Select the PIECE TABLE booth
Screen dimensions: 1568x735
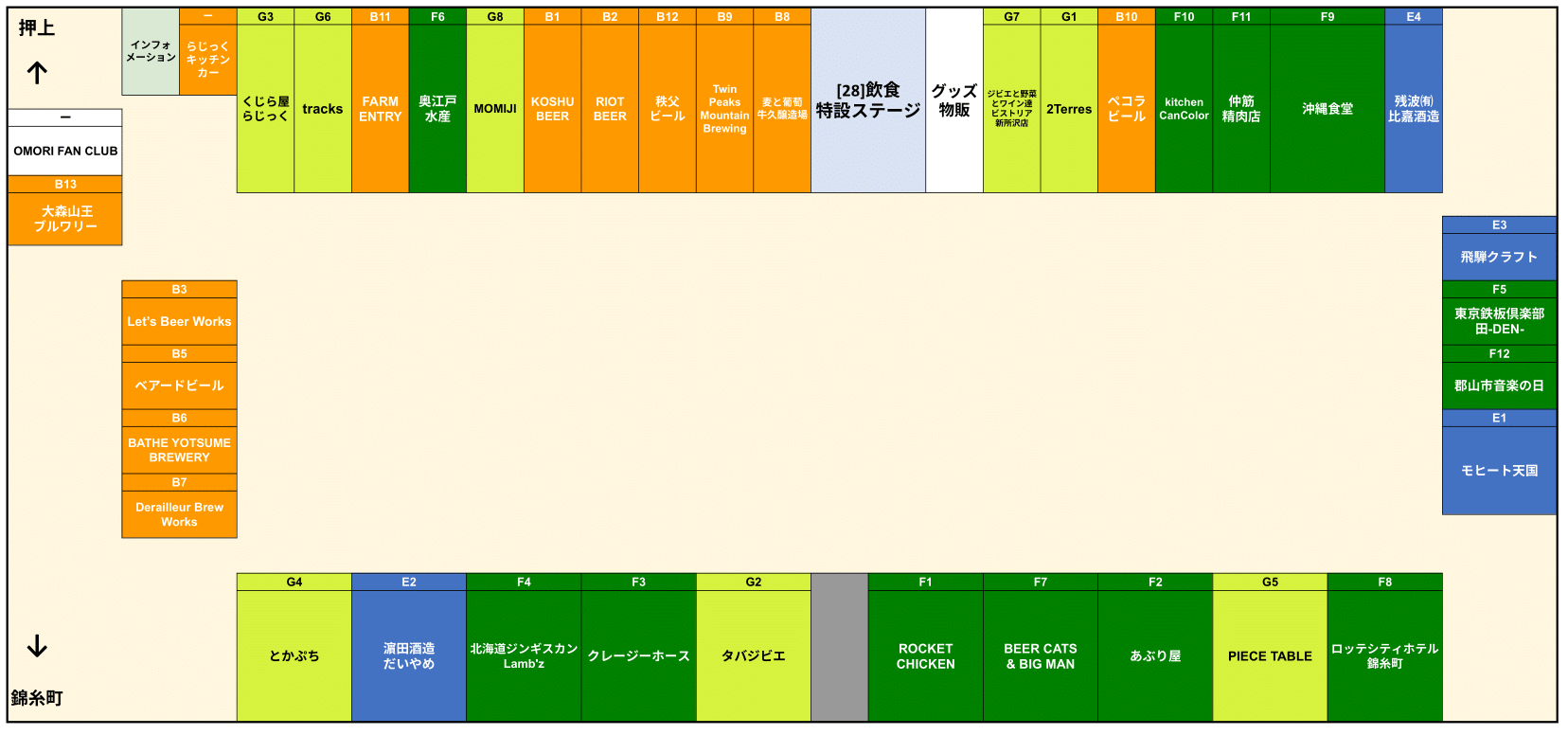tap(1270, 655)
